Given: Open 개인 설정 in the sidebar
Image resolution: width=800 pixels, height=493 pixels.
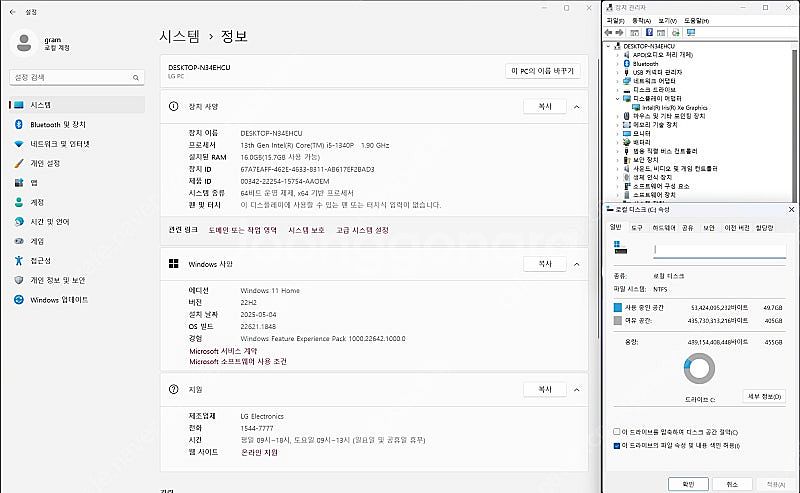Looking at the screenshot, I should [77, 163].
